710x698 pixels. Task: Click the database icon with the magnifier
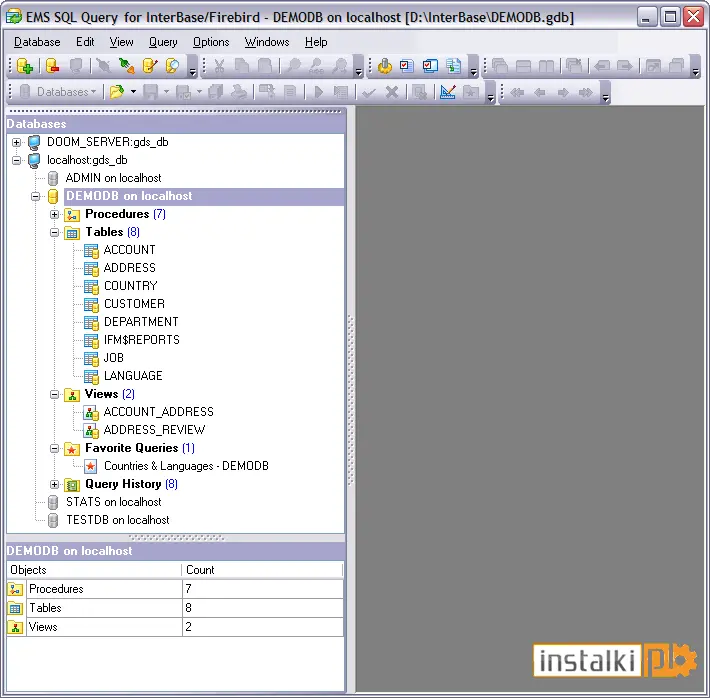click(172, 66)
